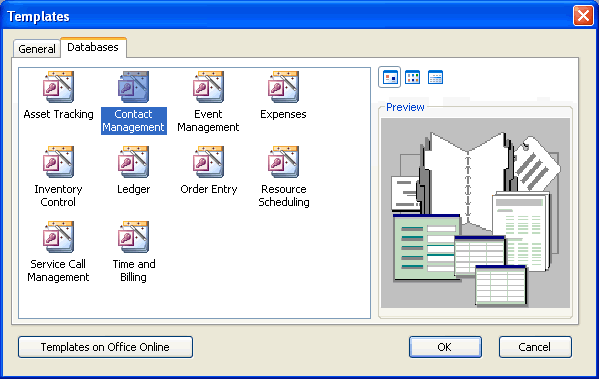Pick the Expenses template icon
The width and height of the screenshot is (599, 379).
(x=283, y=87)
